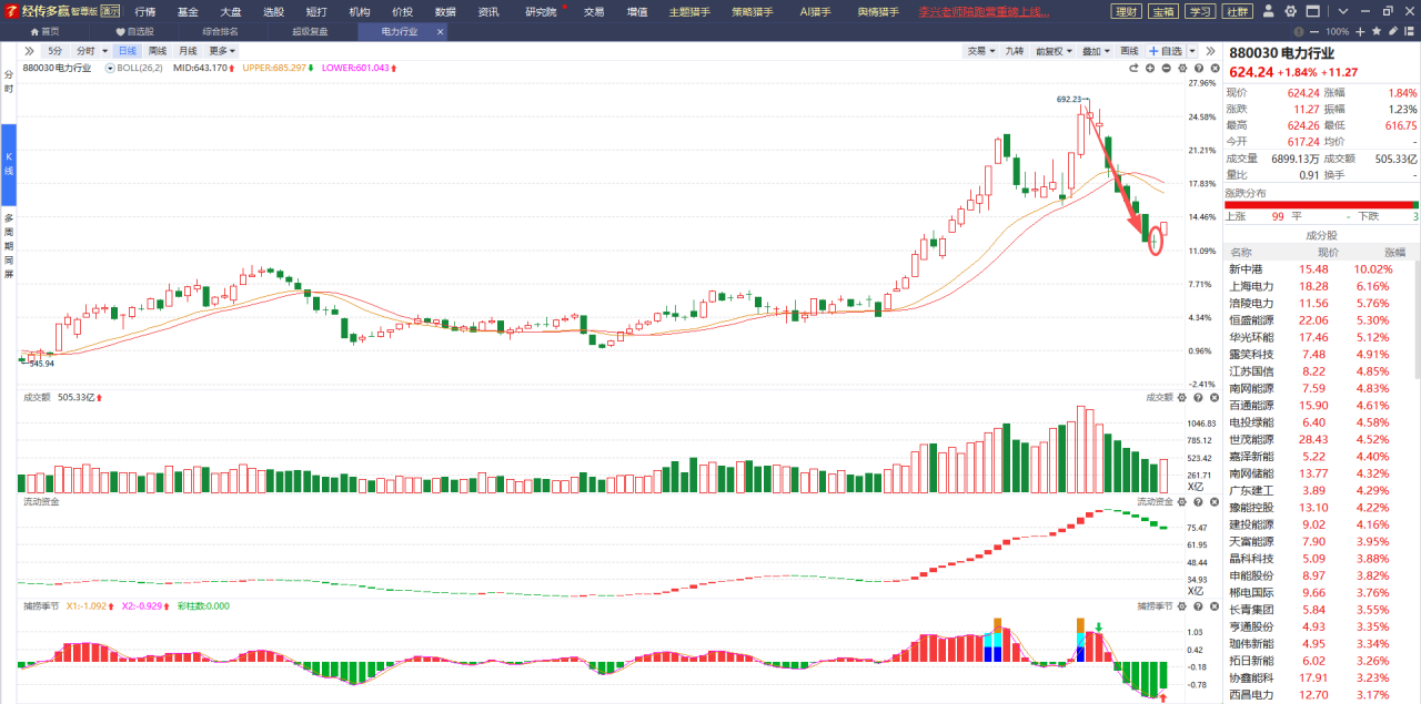
Task: Open the BOLL indicator selector dropdown
Action: coord(110,68)
